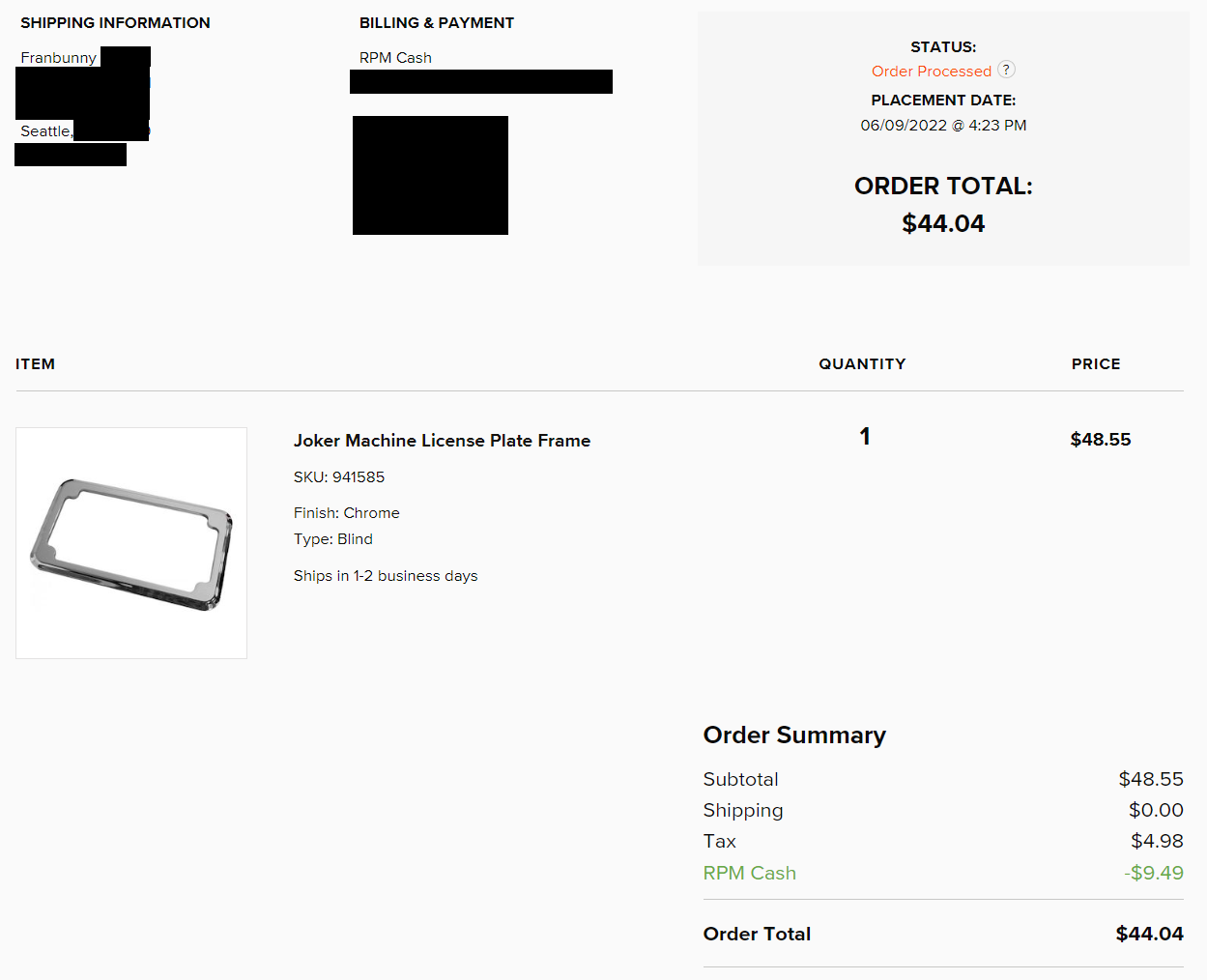Click RPM Cash under Billing & Payment
The height and width of the screenshot is (980, 1207).
[395, 58]
